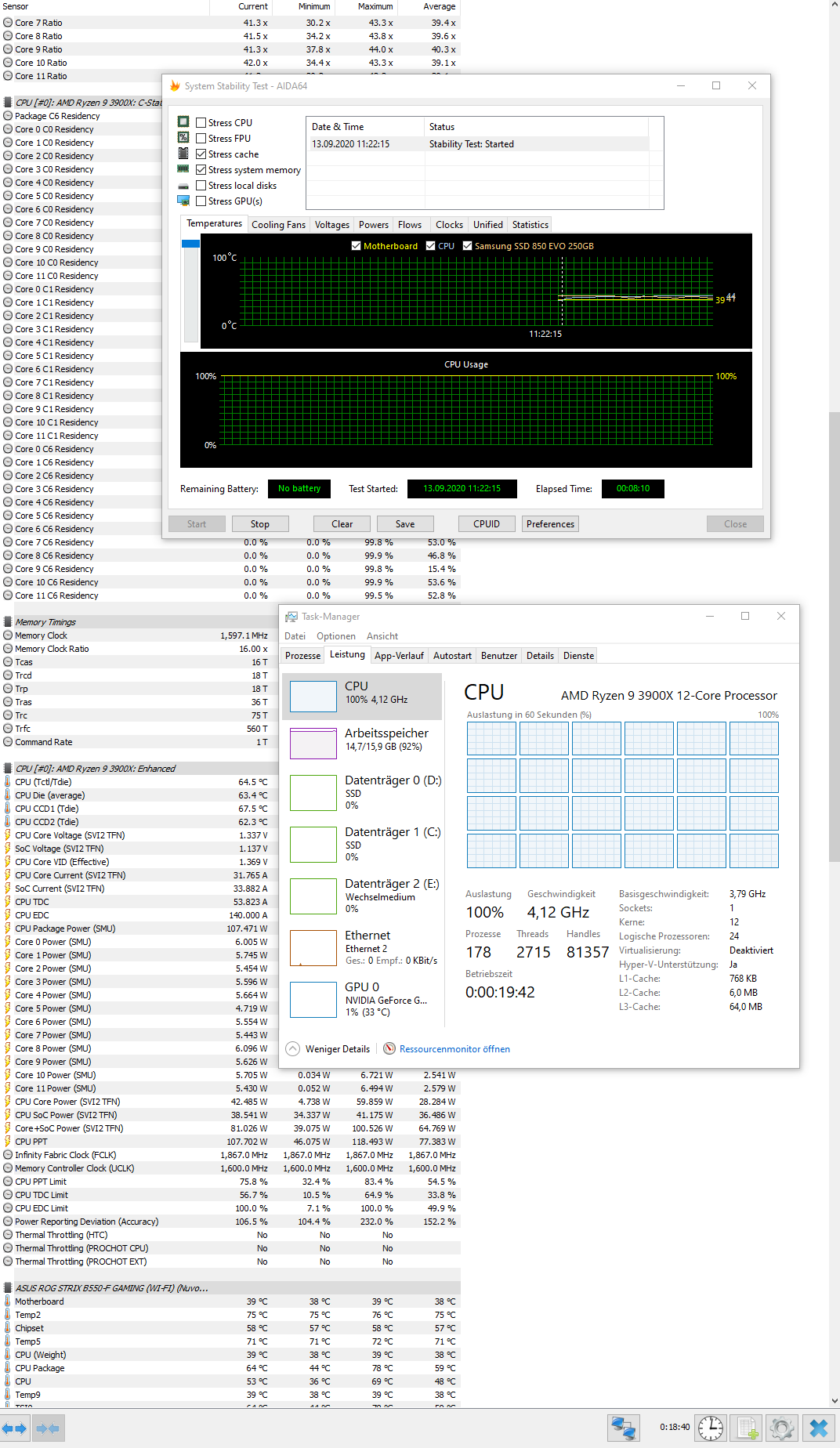Click the Maximum column header in HWiNFO
The width and height of the screenshot is (840, 1448).
(x=367, y=6)
